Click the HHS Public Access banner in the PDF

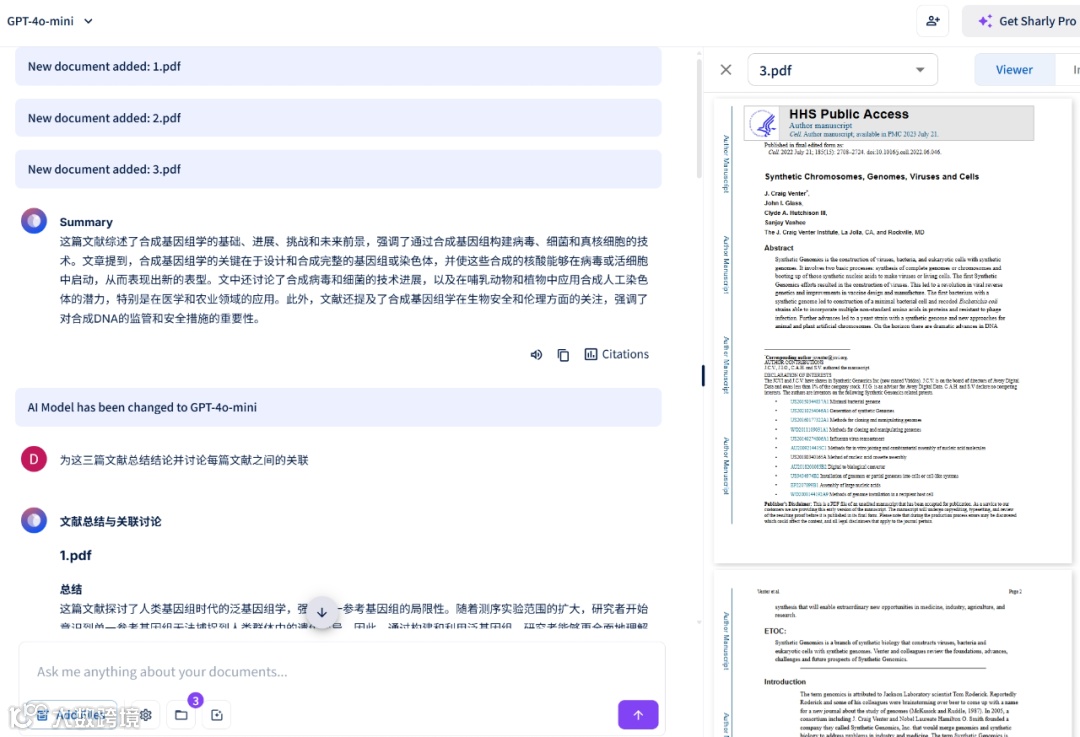[889, 123]
